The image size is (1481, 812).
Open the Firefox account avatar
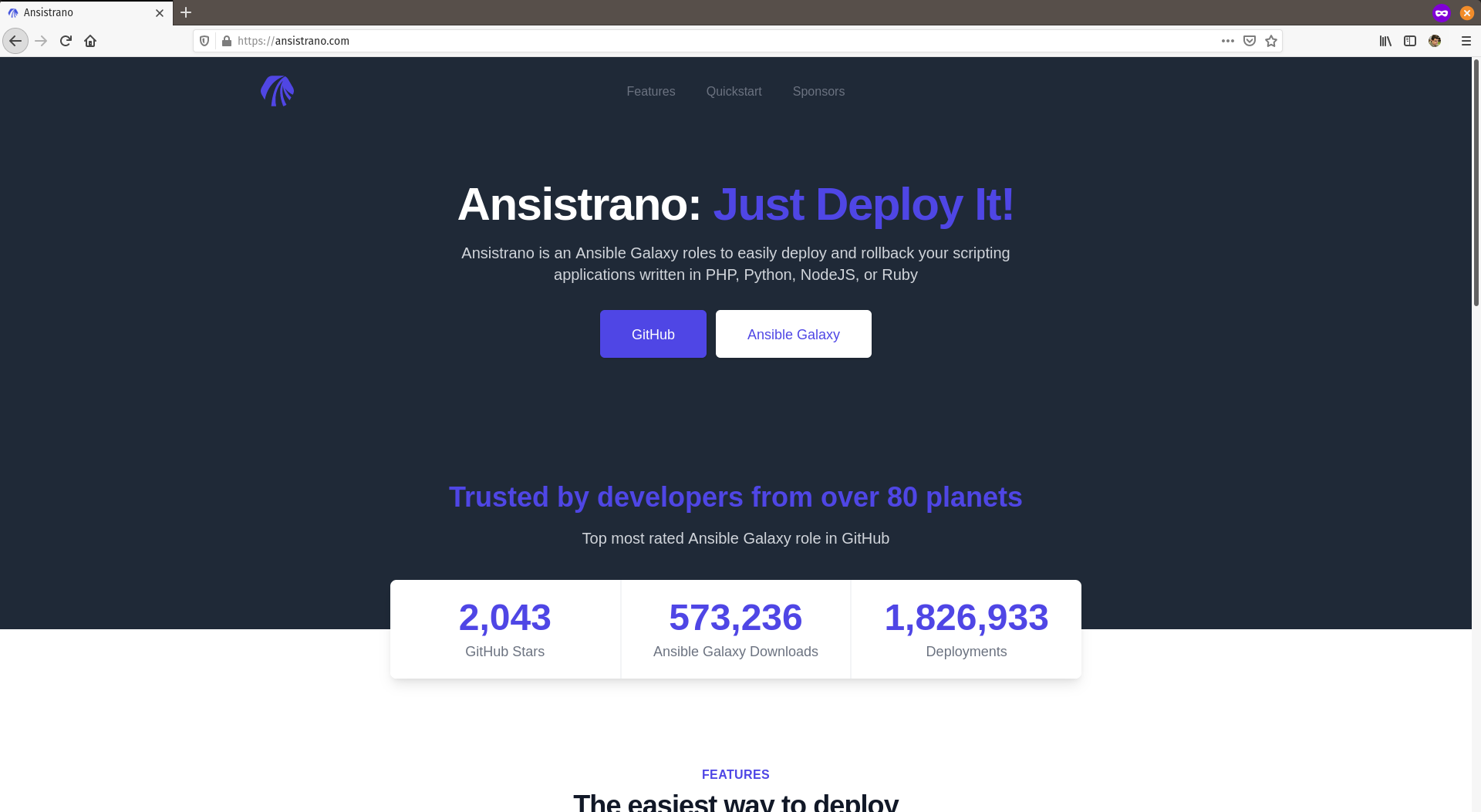tap(1435, 41)
